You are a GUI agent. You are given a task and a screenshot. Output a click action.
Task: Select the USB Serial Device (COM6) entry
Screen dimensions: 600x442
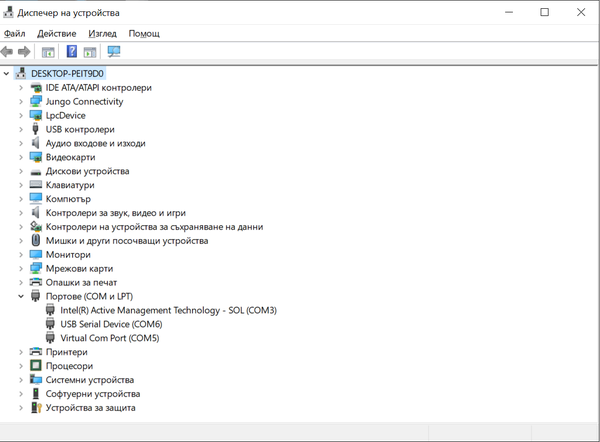pos(111,324)
